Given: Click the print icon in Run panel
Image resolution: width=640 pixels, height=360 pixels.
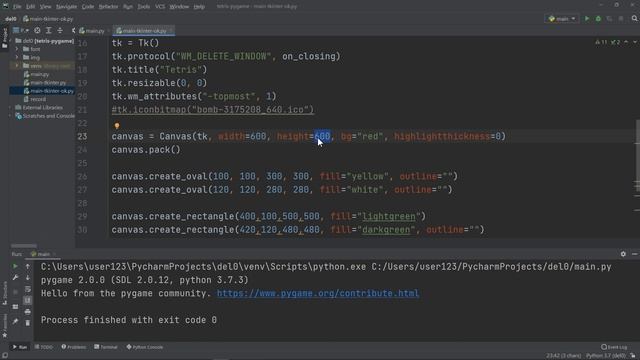Looking at the screenshot, I should (28, 312).
